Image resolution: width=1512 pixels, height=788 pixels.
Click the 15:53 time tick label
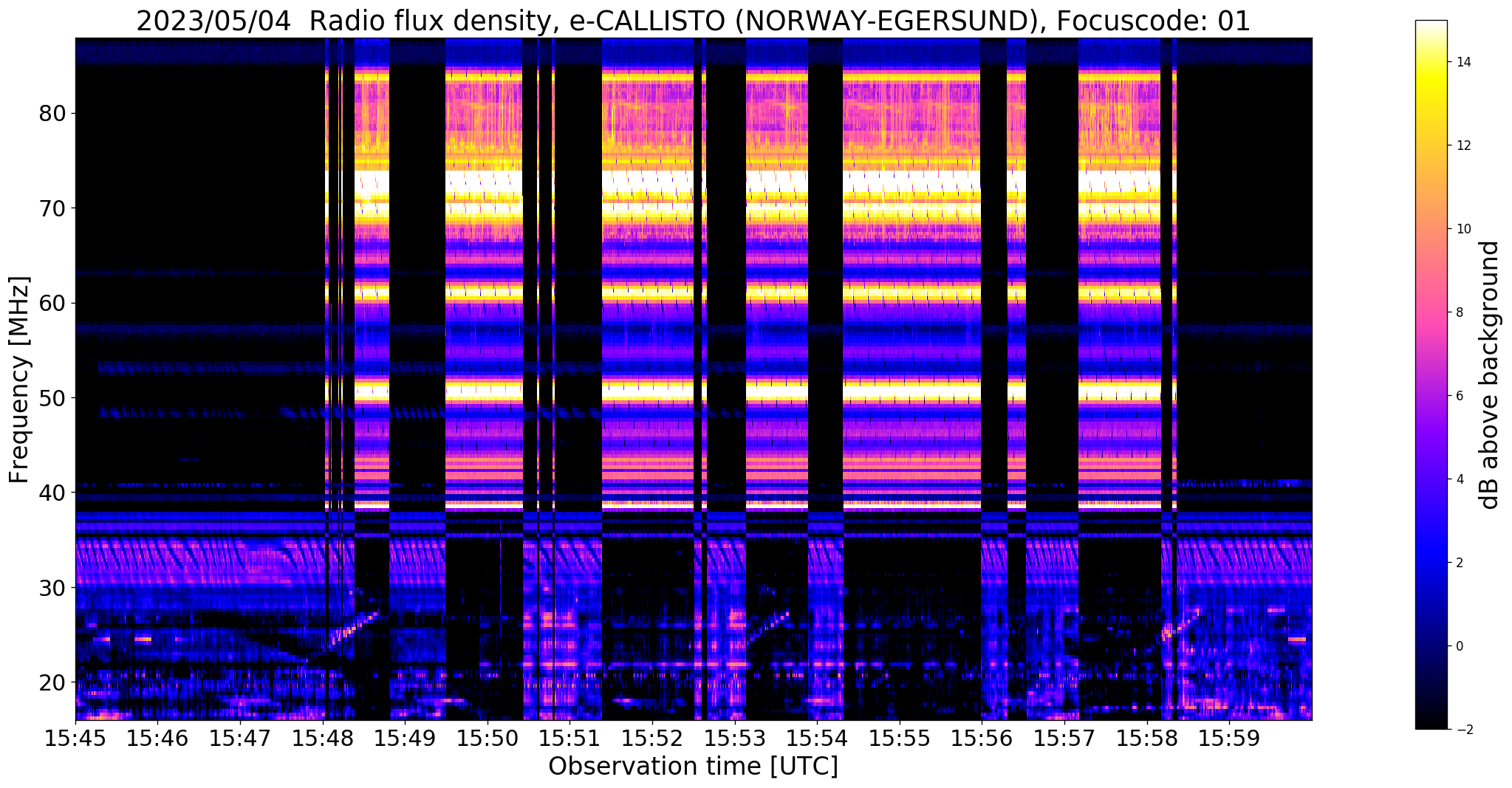coord(735,737)
